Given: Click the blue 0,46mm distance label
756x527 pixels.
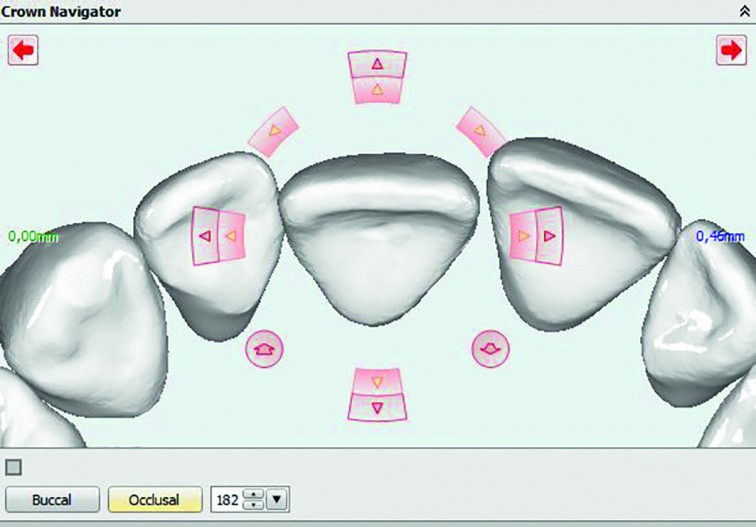Looking at the screenshot, I should pyautogui.click(x=720, y=236).
